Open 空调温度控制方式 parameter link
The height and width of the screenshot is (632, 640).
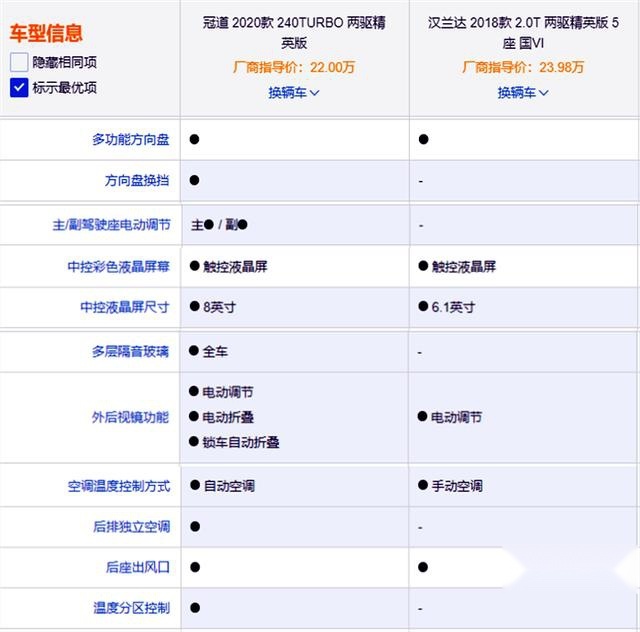tap(119, 486)
